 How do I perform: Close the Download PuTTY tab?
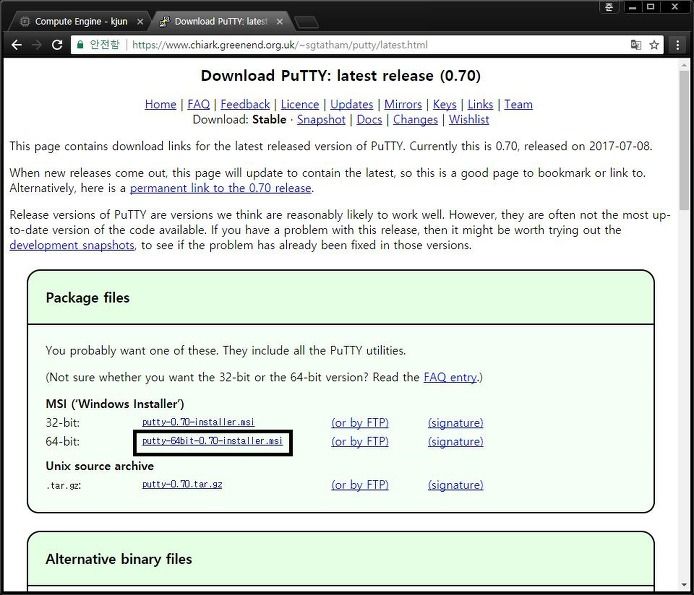(279, 21)
